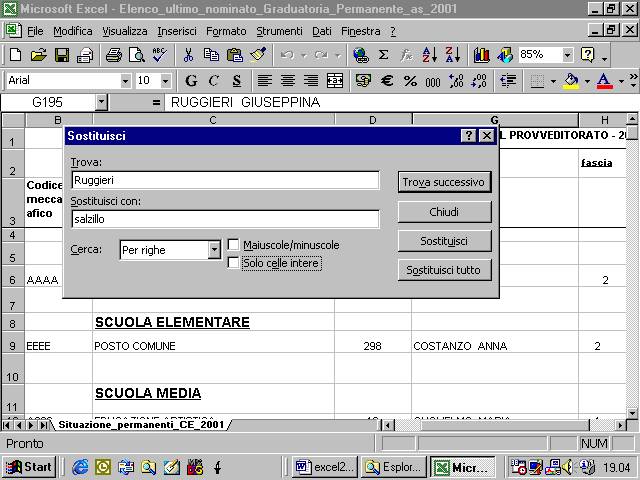Open the fill color bucket swatch

(571, 81)
